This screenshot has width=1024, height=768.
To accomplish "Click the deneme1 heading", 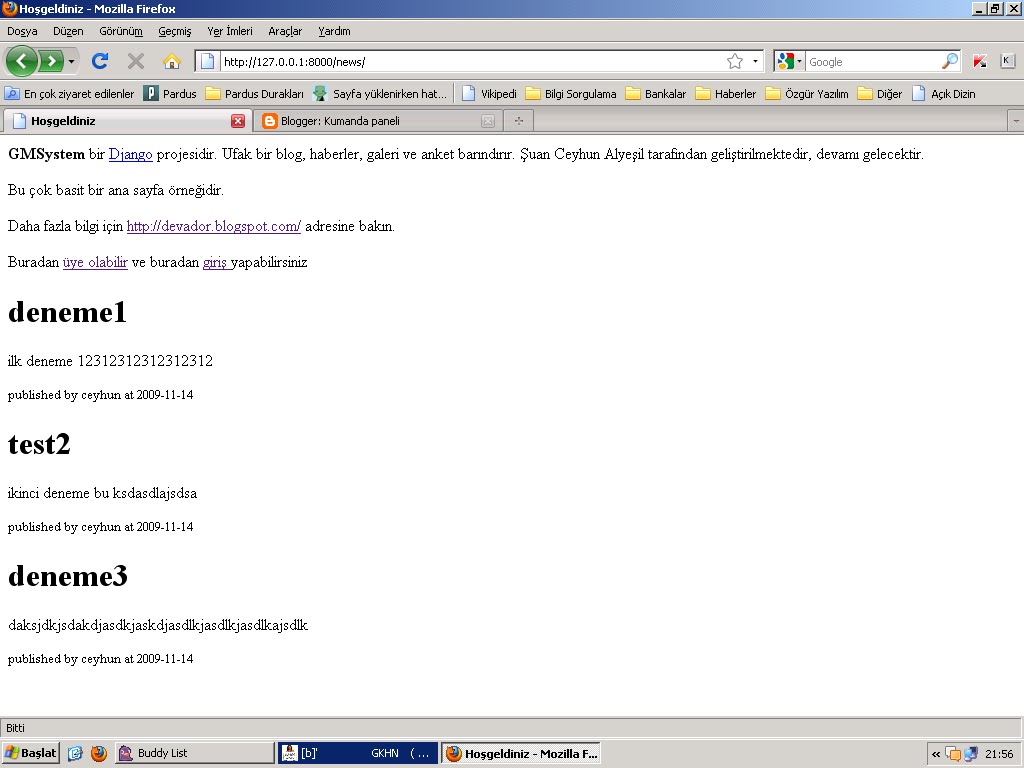I will [67, 312].
